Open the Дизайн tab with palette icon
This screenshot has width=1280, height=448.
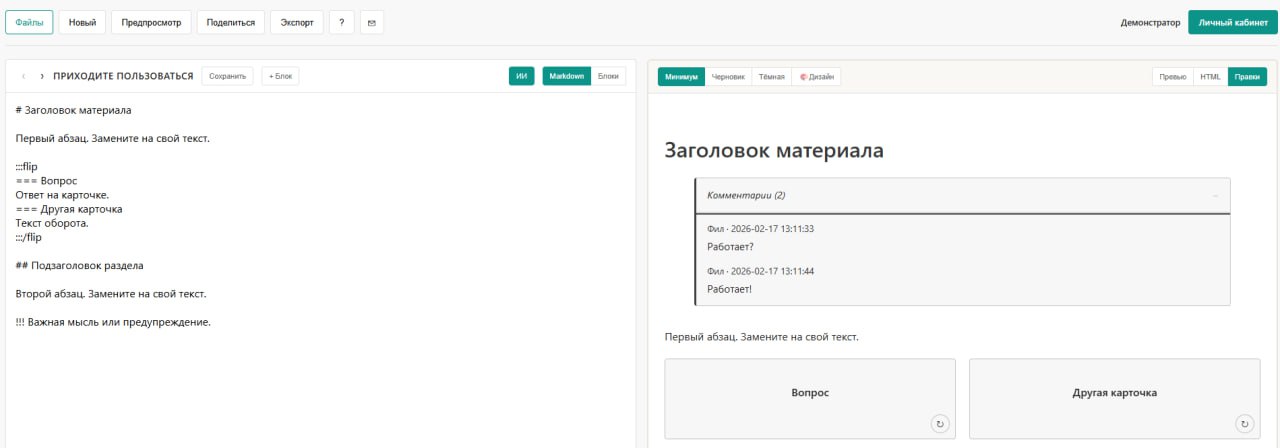coord(816,76)
